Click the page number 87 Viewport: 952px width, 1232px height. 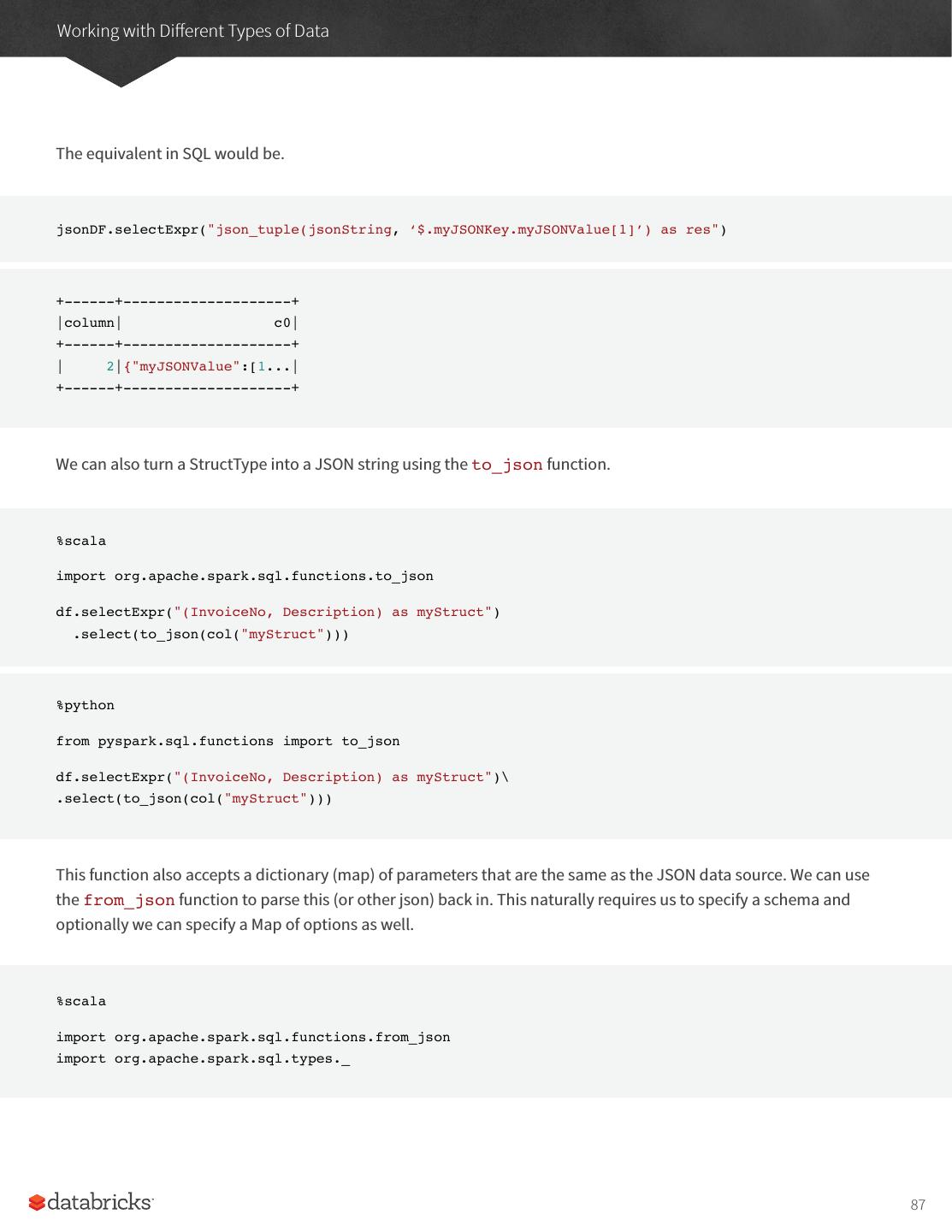[918, 1205]
